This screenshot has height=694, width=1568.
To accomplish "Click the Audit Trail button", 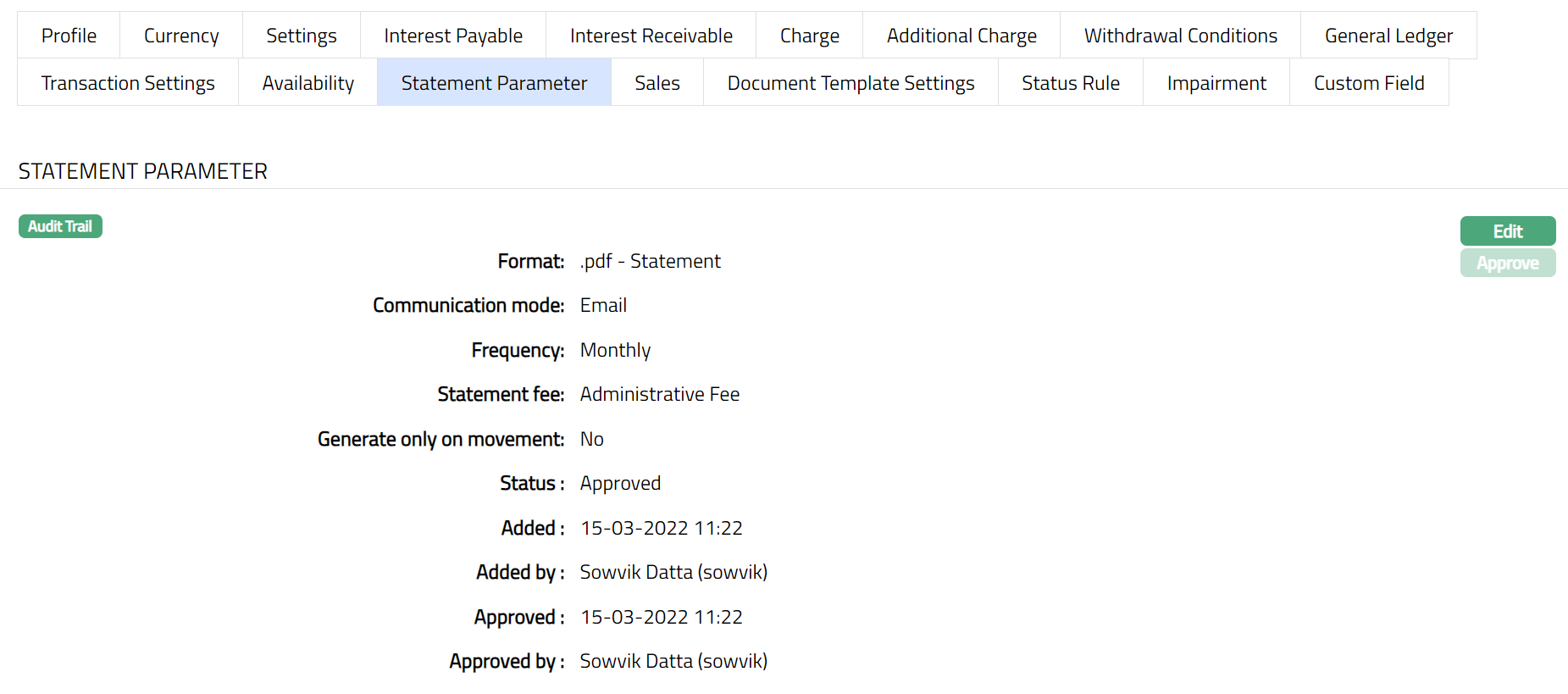I will [x=60, y=226].
